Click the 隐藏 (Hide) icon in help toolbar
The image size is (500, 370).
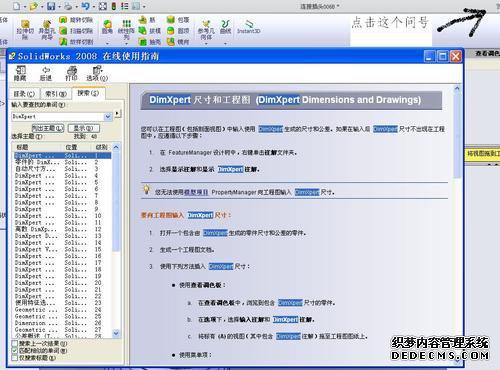(20, 73)
